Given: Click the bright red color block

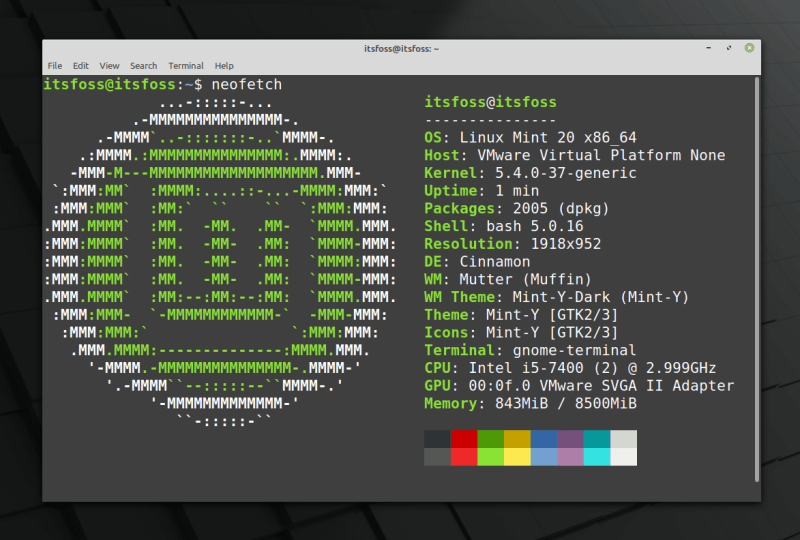Looking at the screenshot, I should [464, 457].
